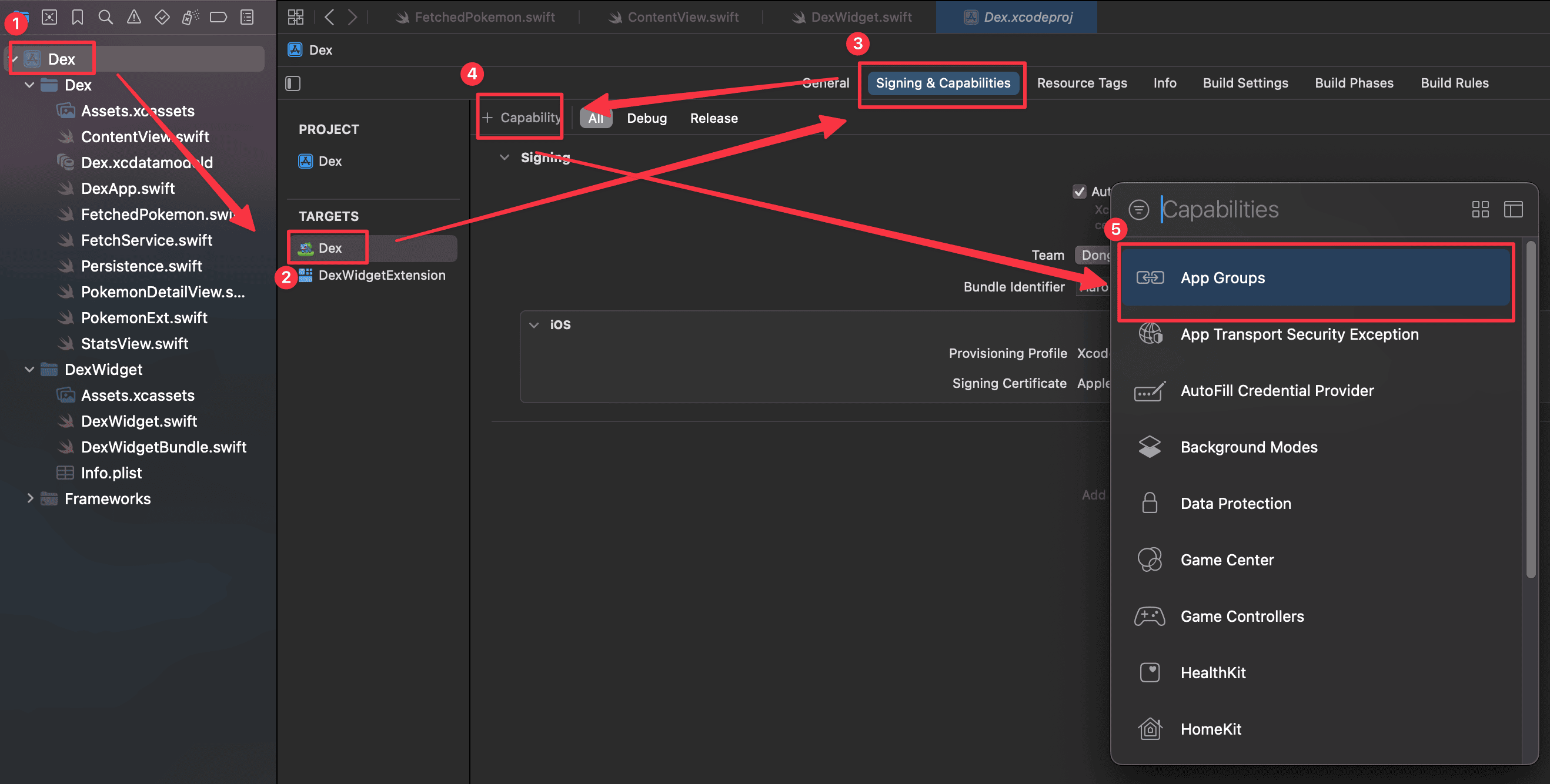Open DexWidgetBundle.swift in navigator
Image resolution: width=1550 pixels, height=784 pixels.
163,447
